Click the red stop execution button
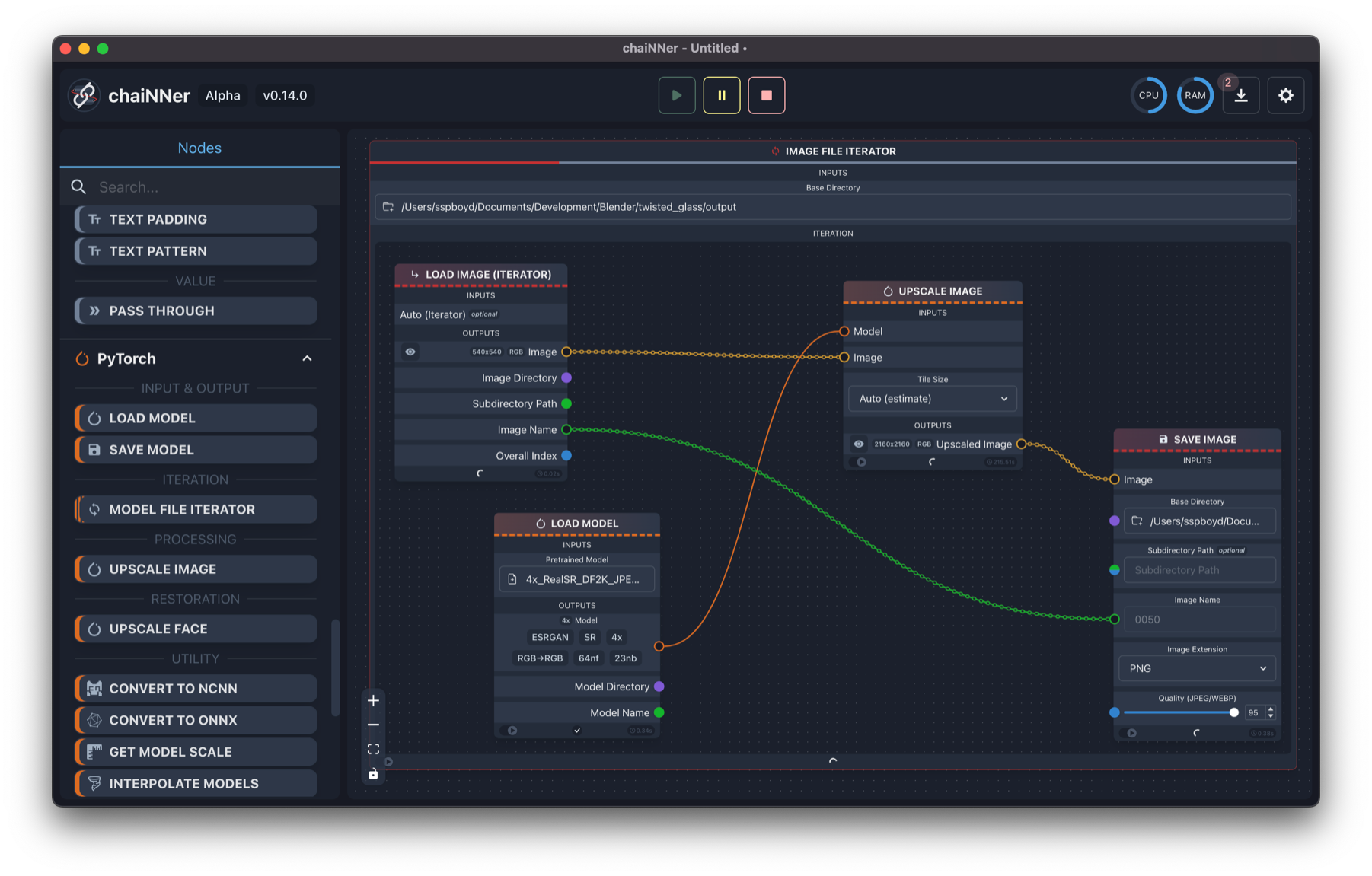The height and width of the screenshot is (876, 1372). click(766, 95)
